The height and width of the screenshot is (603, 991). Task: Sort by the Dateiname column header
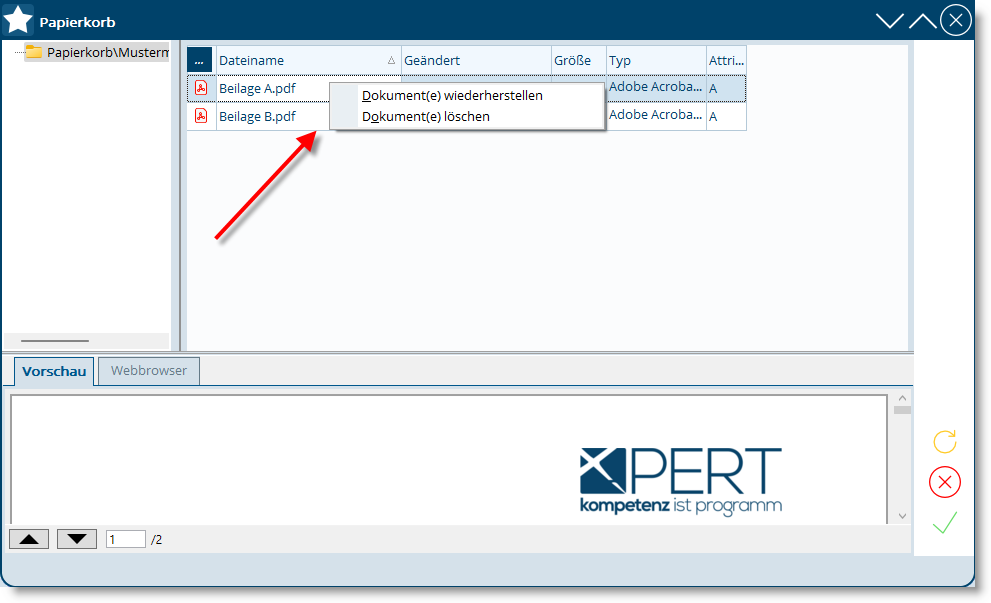tap(300, 60)
